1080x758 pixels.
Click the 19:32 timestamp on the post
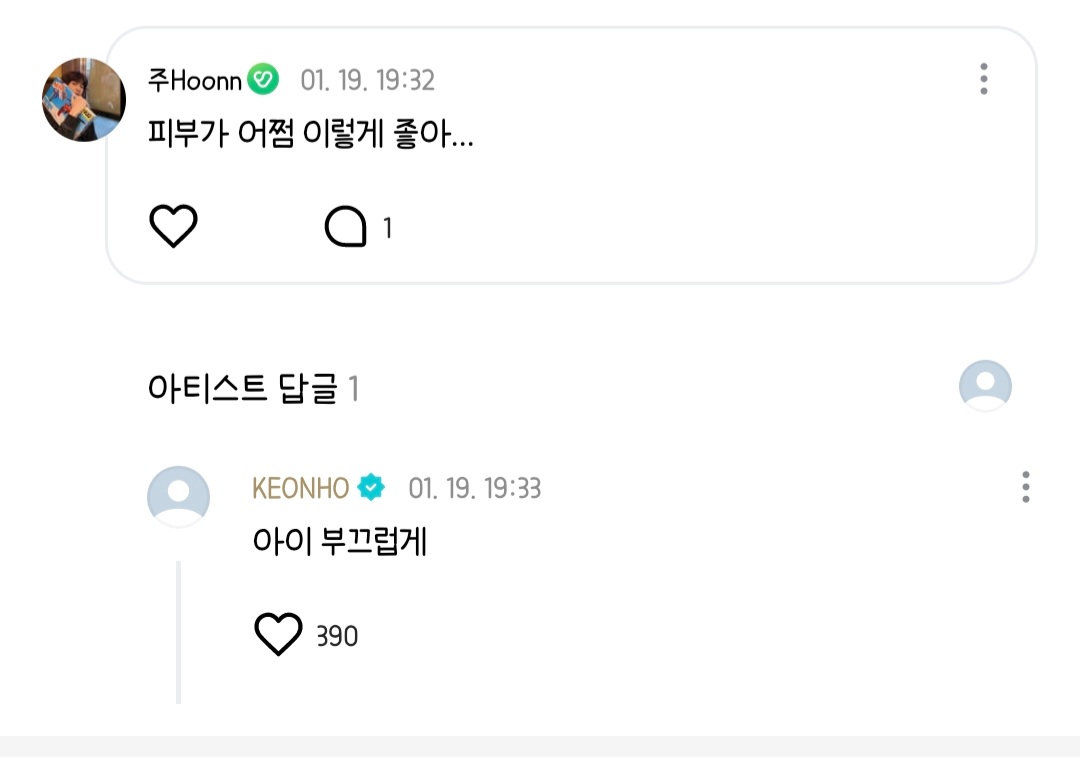click(x=368, y=80)
